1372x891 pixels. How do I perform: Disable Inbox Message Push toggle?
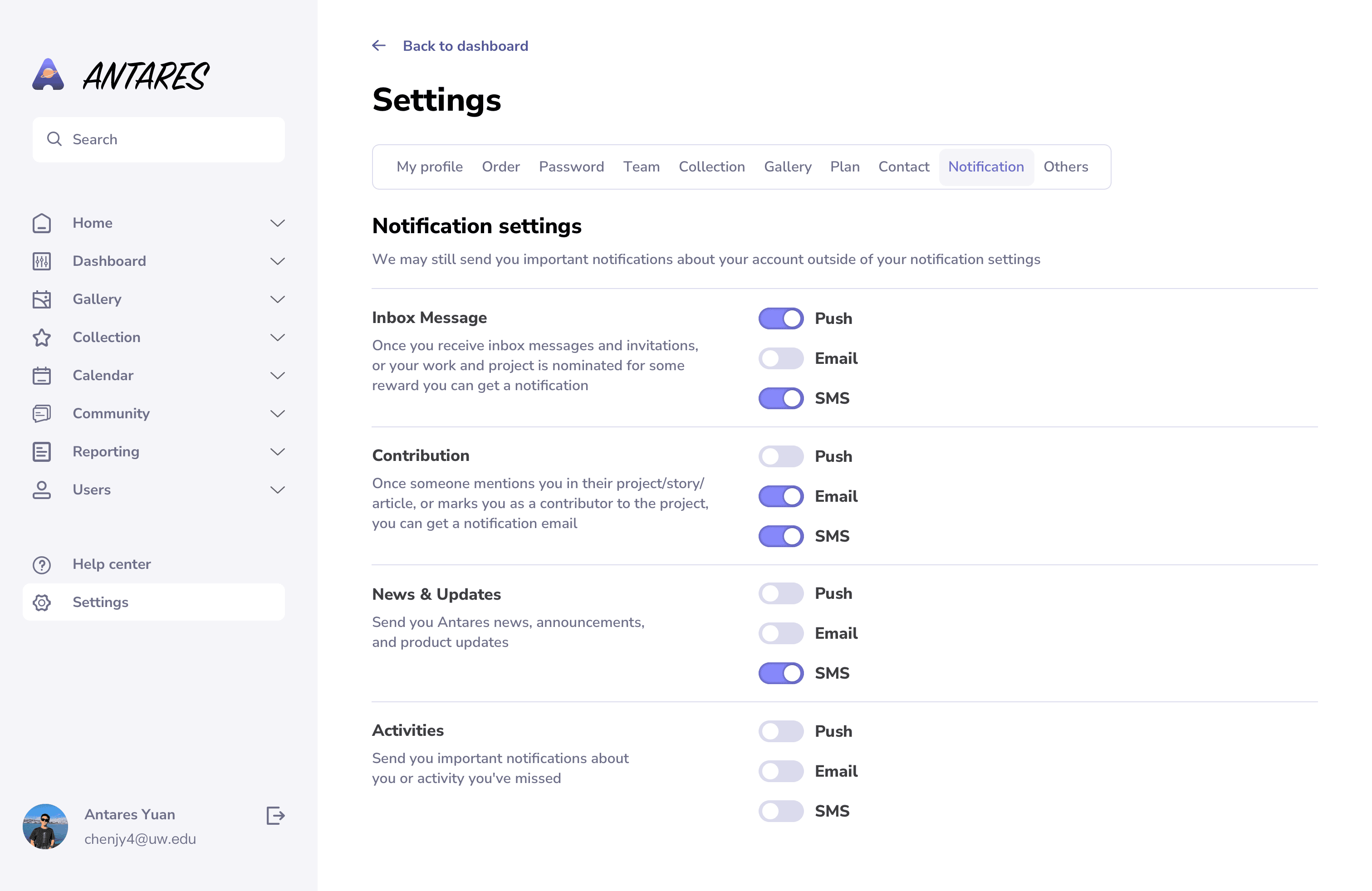[x=780, y=318]
